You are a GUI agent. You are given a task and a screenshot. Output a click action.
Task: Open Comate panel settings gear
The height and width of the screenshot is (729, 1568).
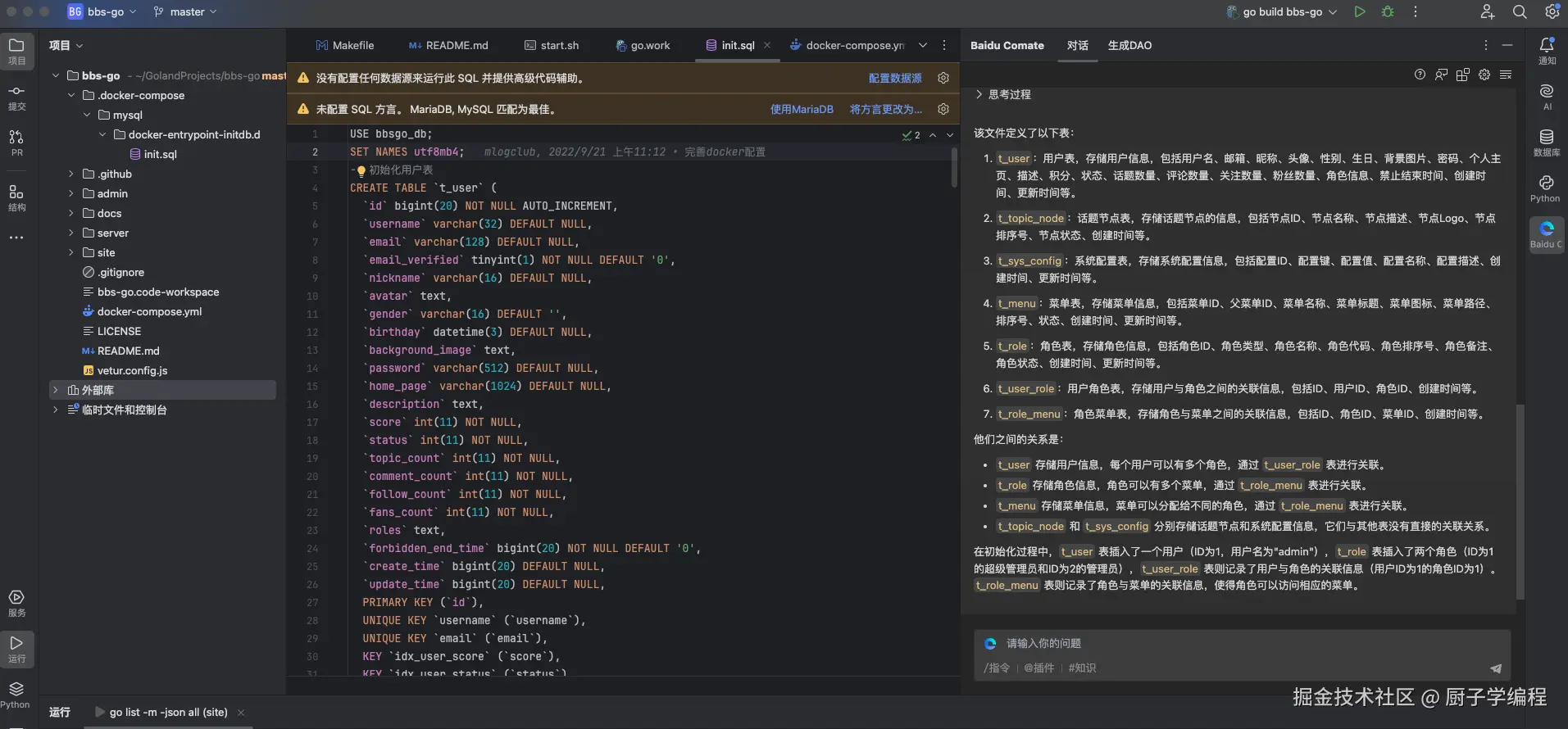pyautogui.click(x=1484, y=75)
